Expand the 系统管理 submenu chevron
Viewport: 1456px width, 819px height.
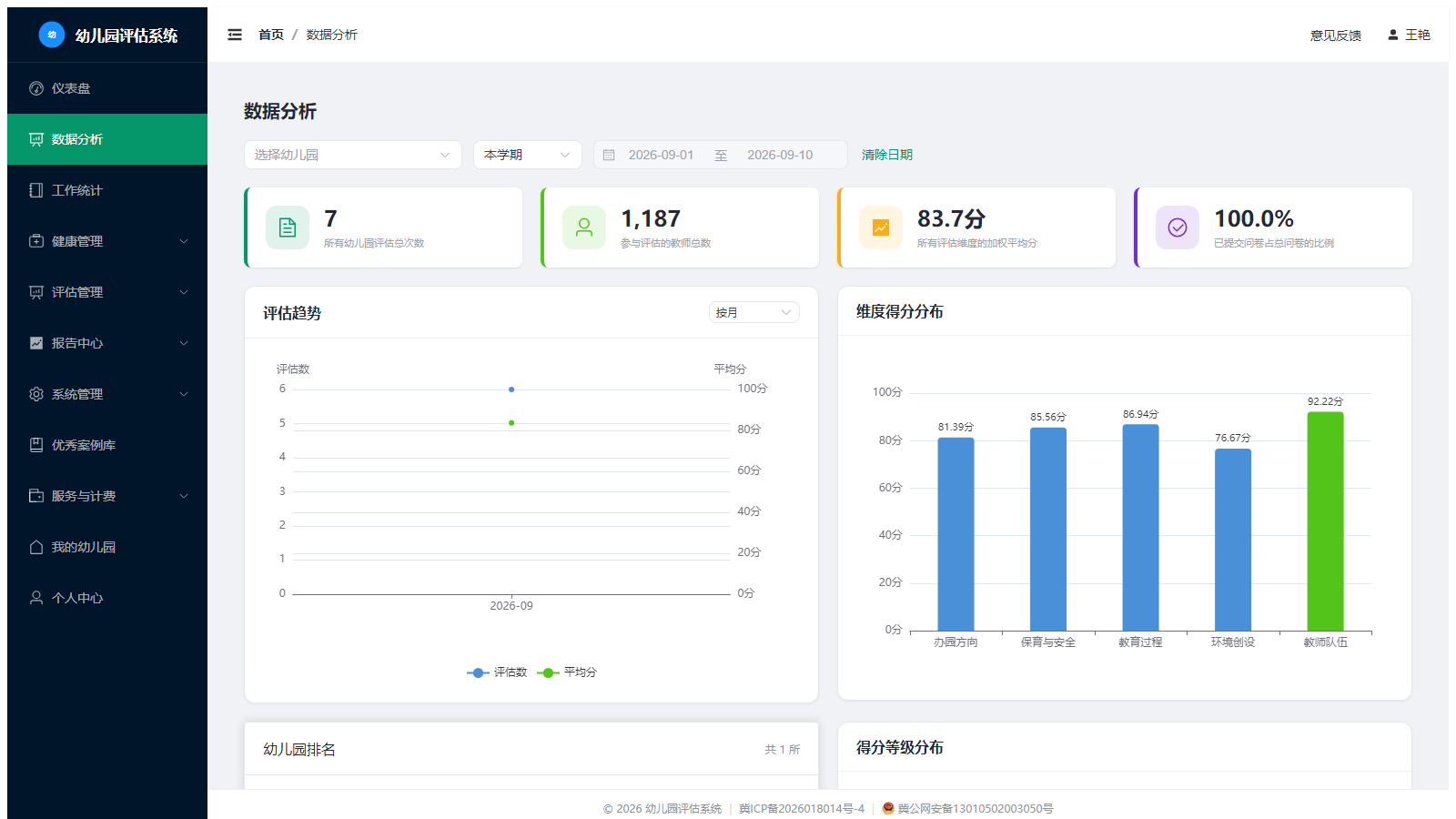184,394
